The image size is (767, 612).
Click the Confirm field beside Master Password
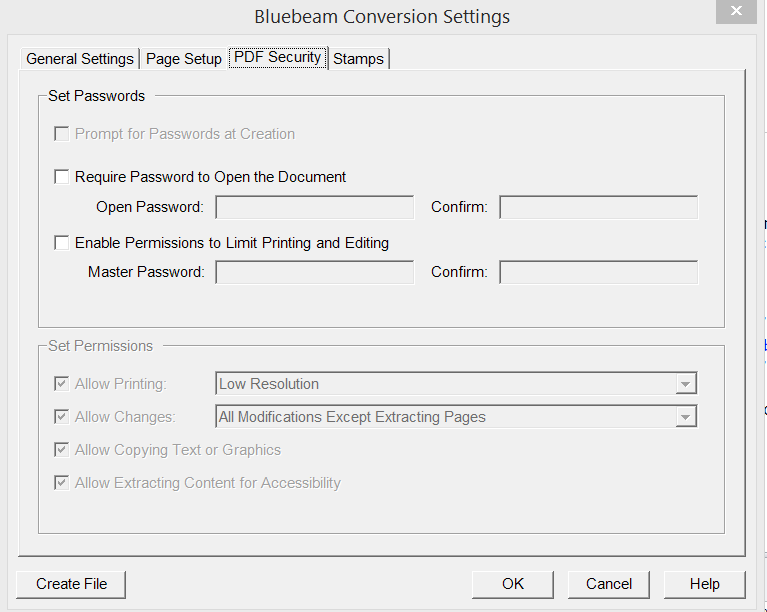click(x=599, y=272)
